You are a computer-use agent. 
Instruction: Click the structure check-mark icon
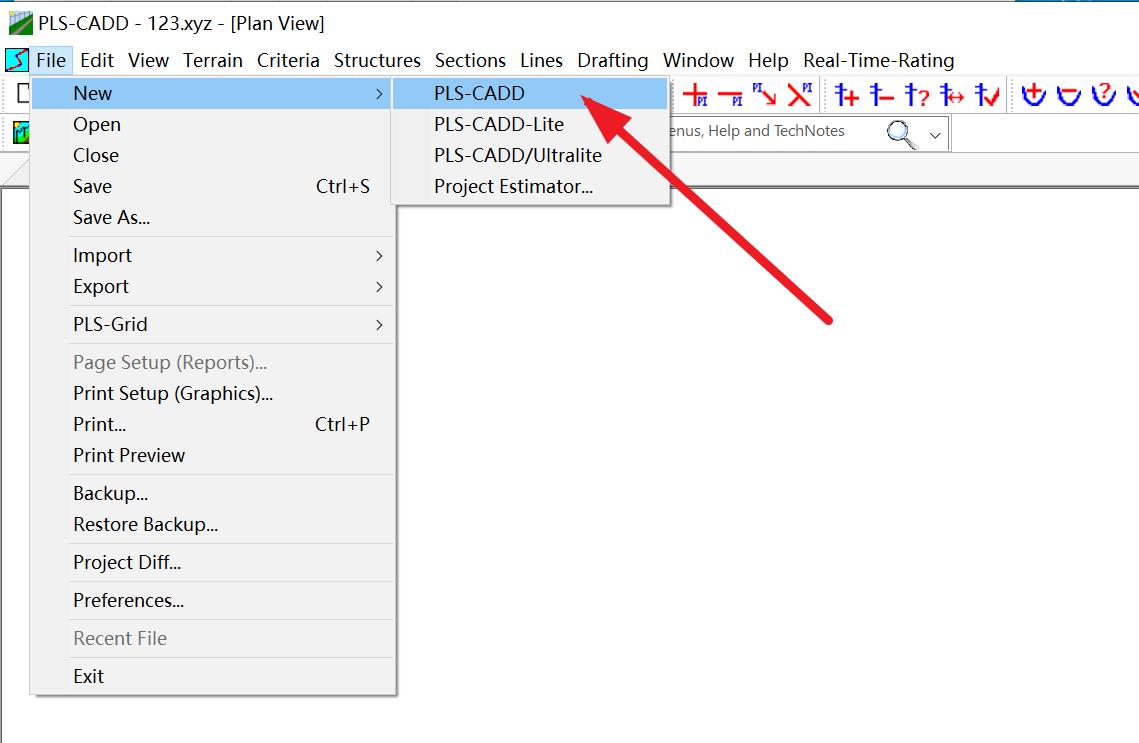tap(986, 94)
